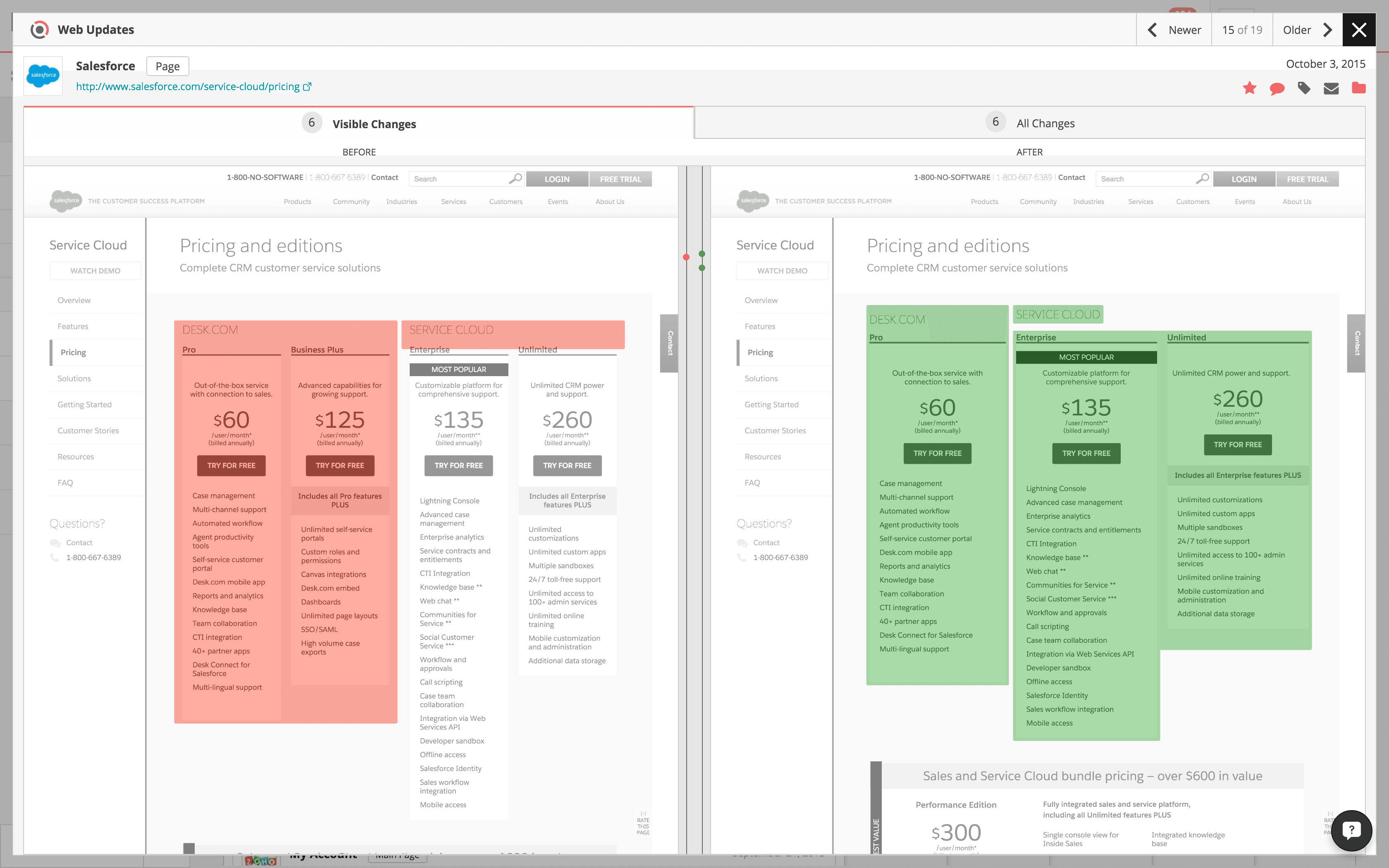Open the salesforce.com service-cloud pricing link
This screenshot has height=868, width=1389.
coord(188,87)
